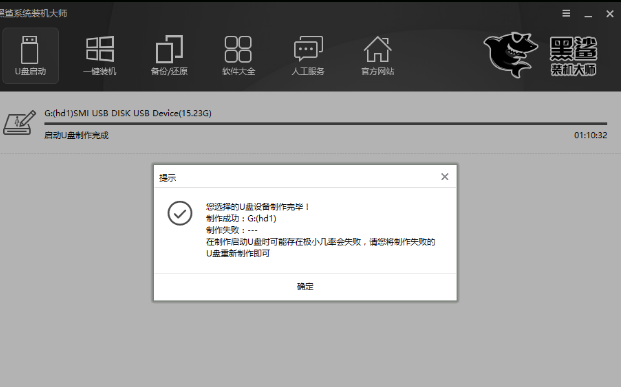Image resolution: width=625 pixels, height=387 pixels.
Task: Click the 黑鲨装机大师 brand text
Action: coord(573,56)
